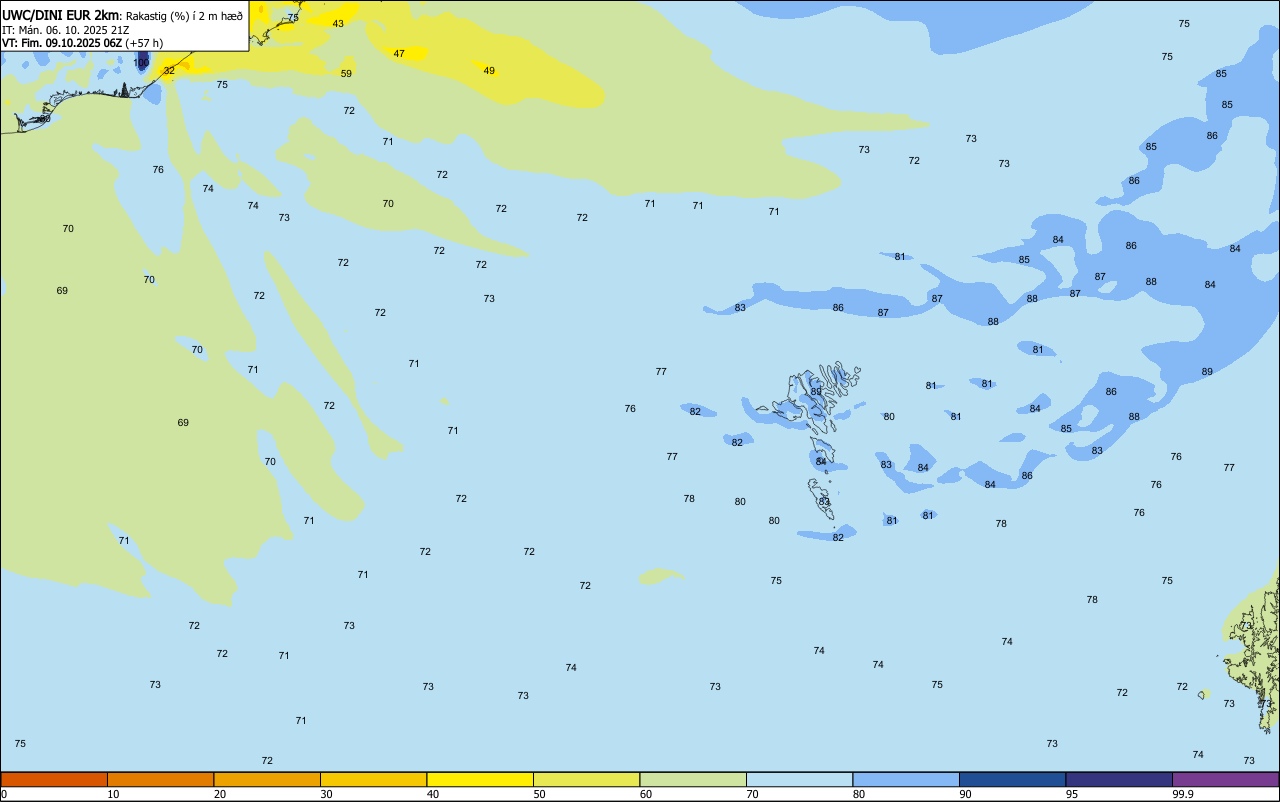This screenshot has height=802, width=1280.
Task: Click the humidity value '59' on the map
Action: [346, 73]
